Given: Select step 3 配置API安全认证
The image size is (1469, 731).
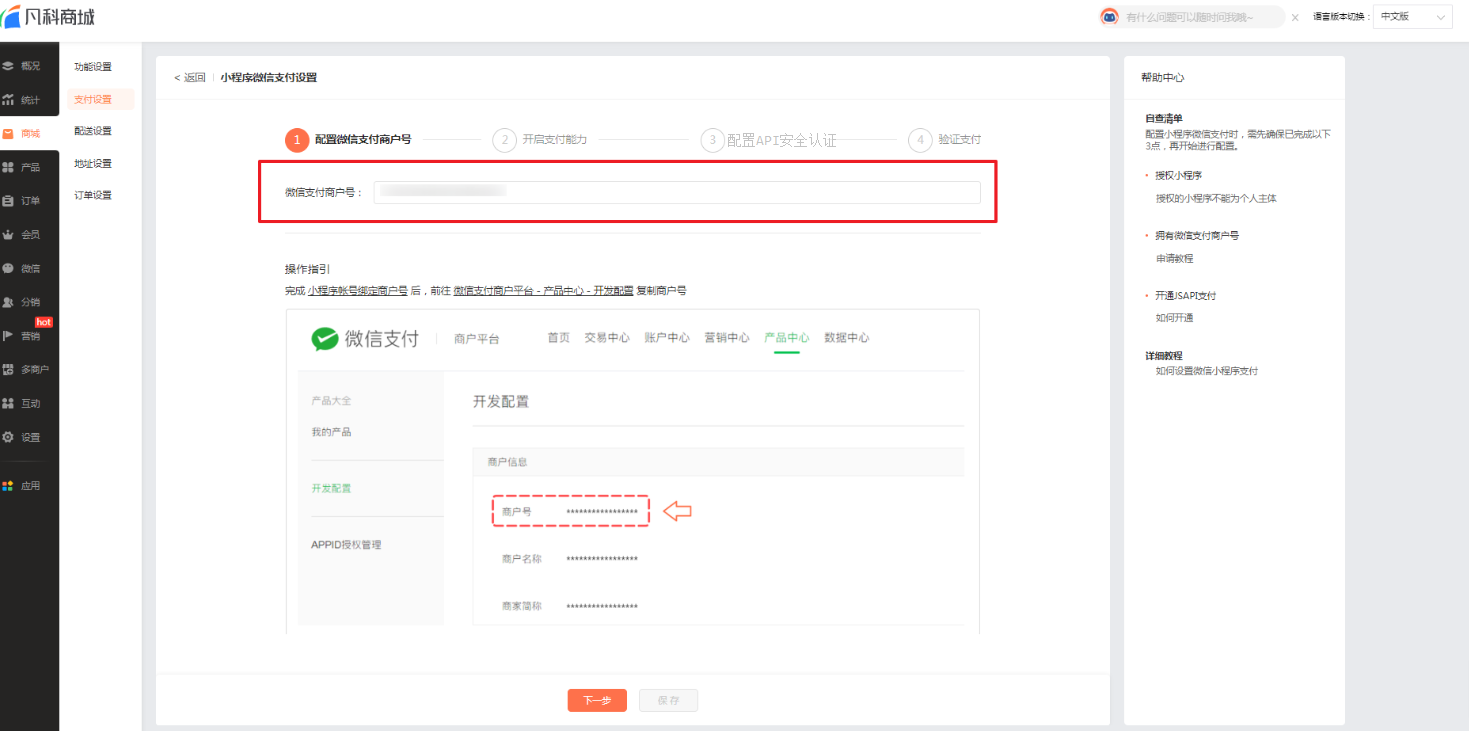Looking at the screenshot, I should [769, 140].
